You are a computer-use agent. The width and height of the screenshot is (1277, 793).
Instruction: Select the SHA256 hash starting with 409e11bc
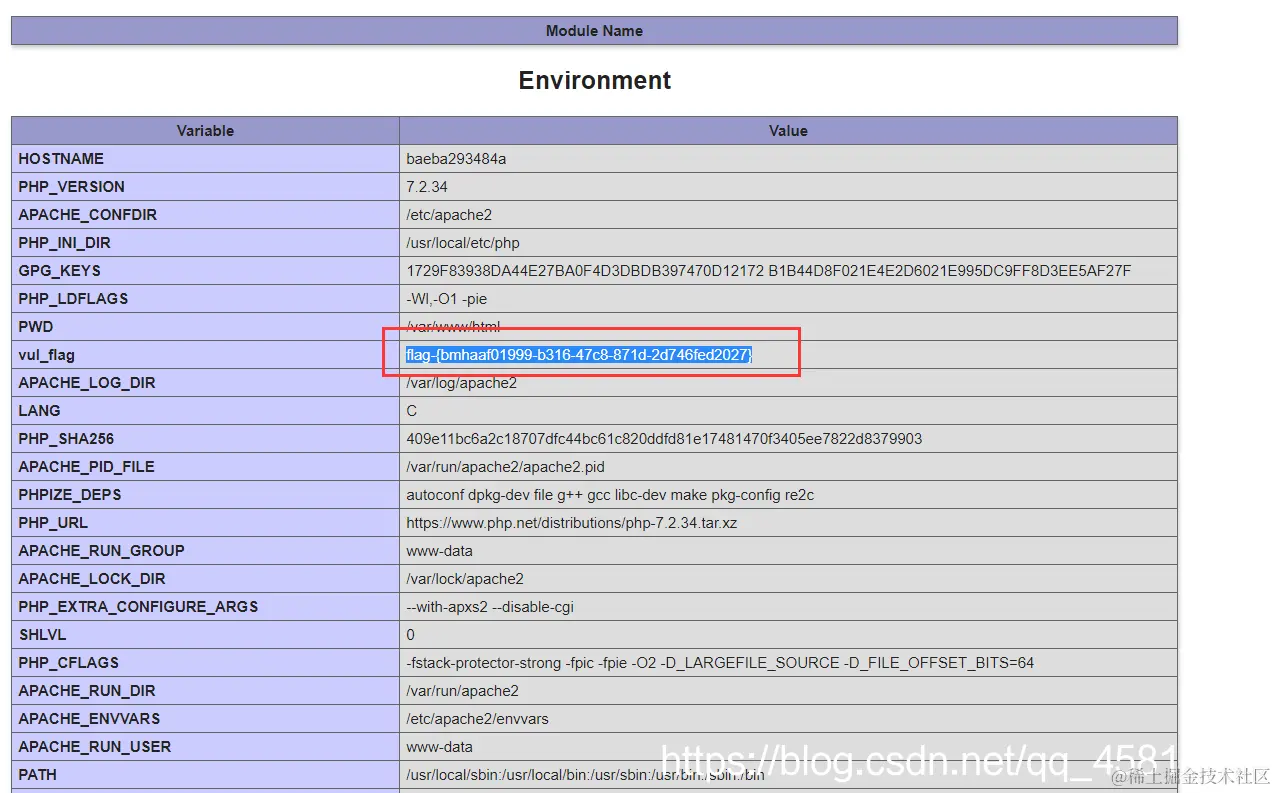664,439
